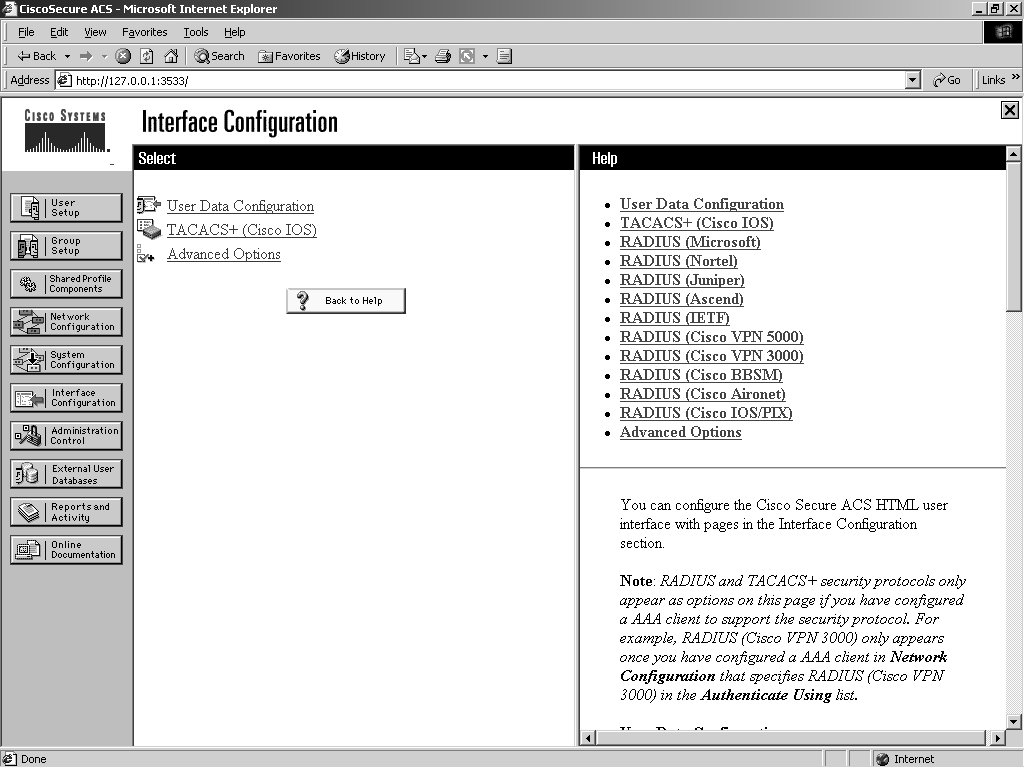Select the Interface Configuration navigation button
Screen dimensions: 1024x768
coord(66,397)
